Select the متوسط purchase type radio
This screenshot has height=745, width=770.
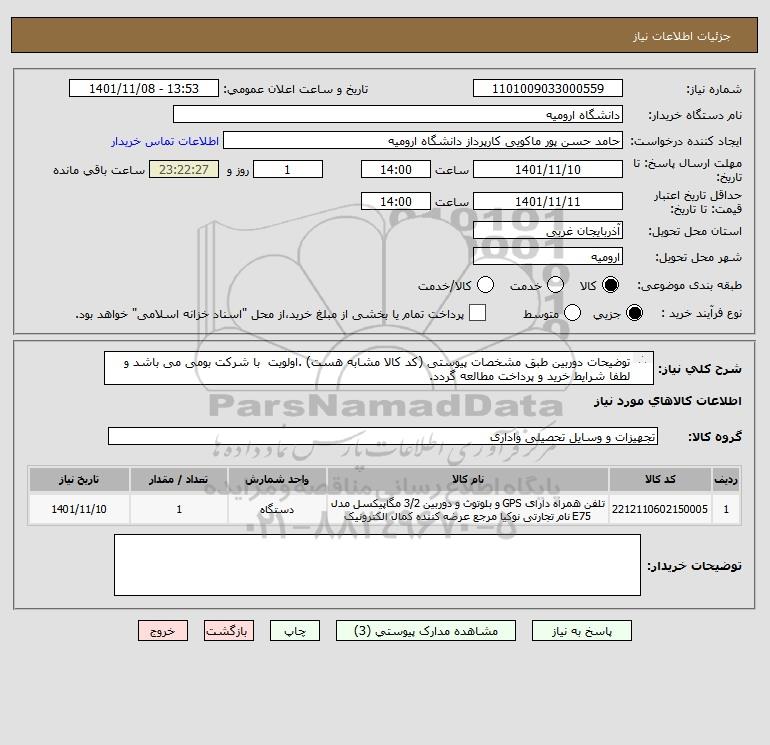[572, 313]
